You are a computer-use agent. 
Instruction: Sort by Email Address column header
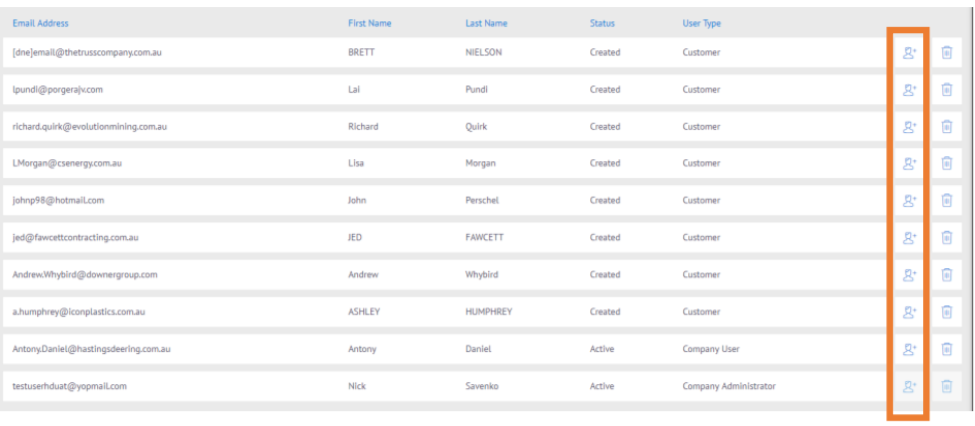click(x=40, y=23)
